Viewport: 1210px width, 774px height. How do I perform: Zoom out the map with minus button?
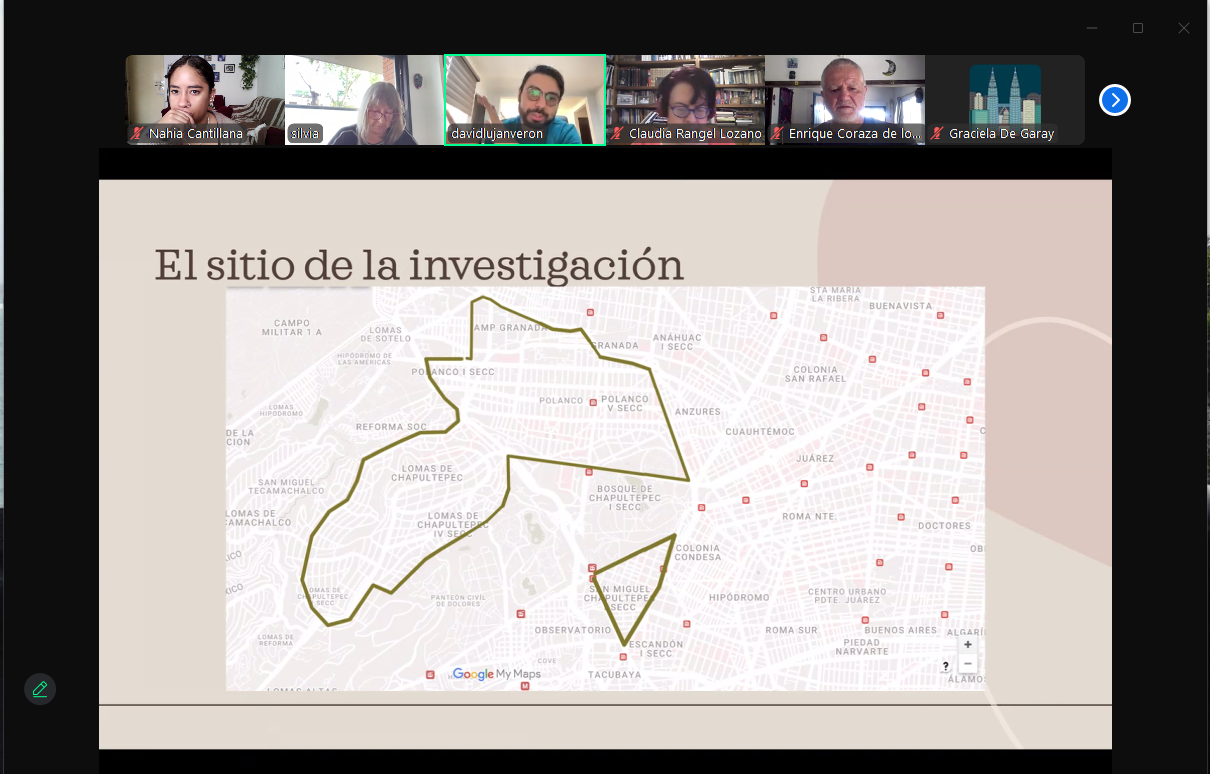[x=967, y=664]
